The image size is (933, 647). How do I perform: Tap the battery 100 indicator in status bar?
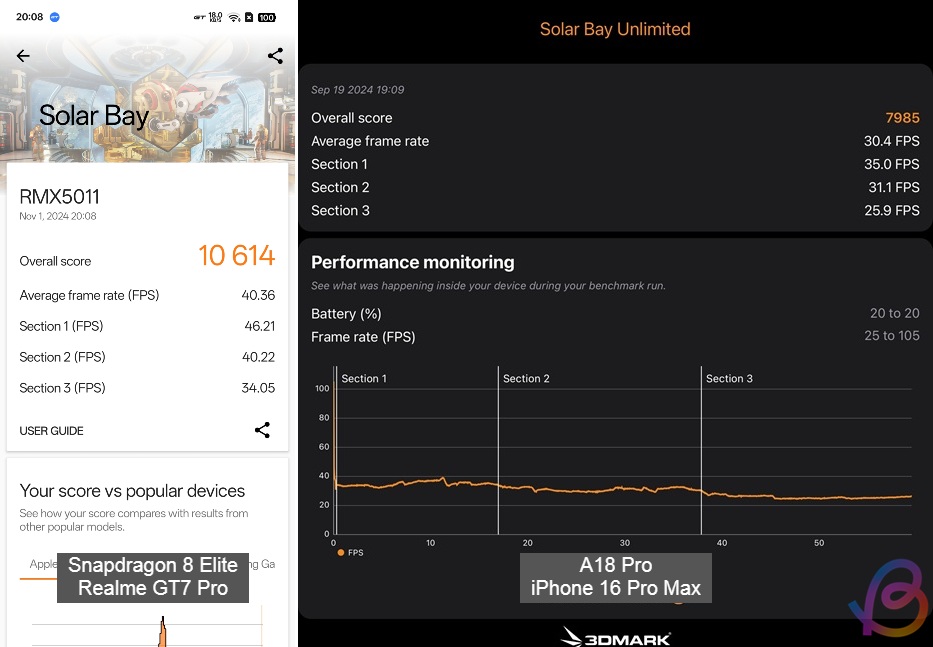[x=269, y=17]
